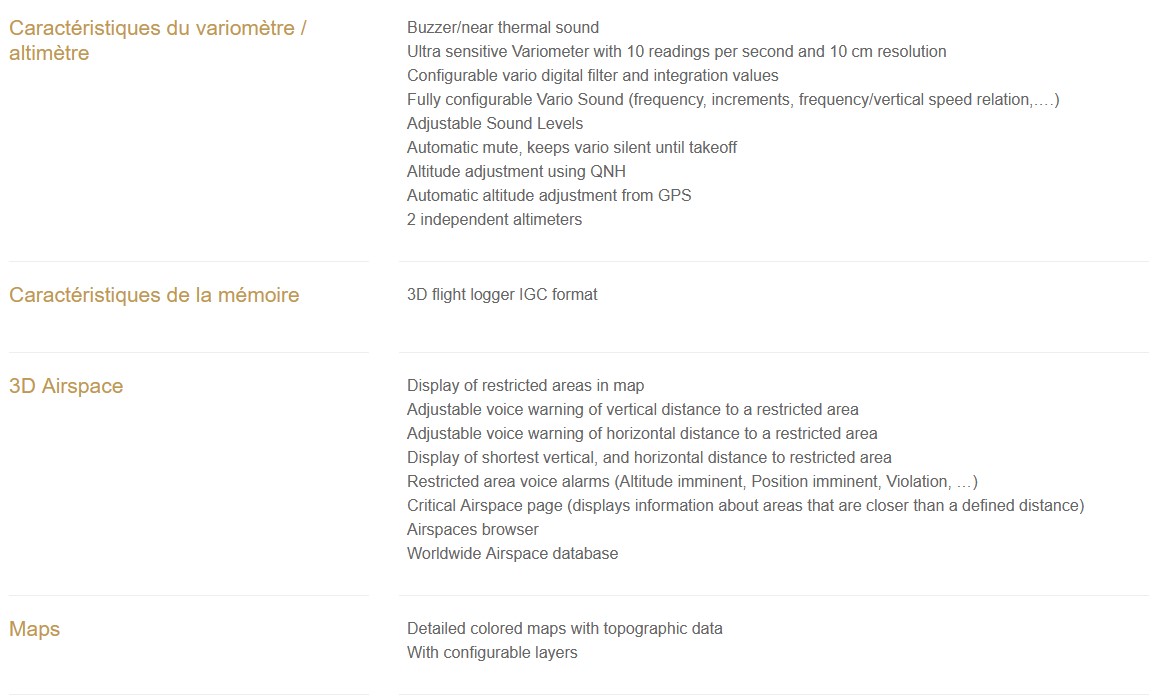This screenshot has width=1167, height=696.
Task: Click 'Ultra sensitive Variometer' specification text
Action: tap(677, 51)
